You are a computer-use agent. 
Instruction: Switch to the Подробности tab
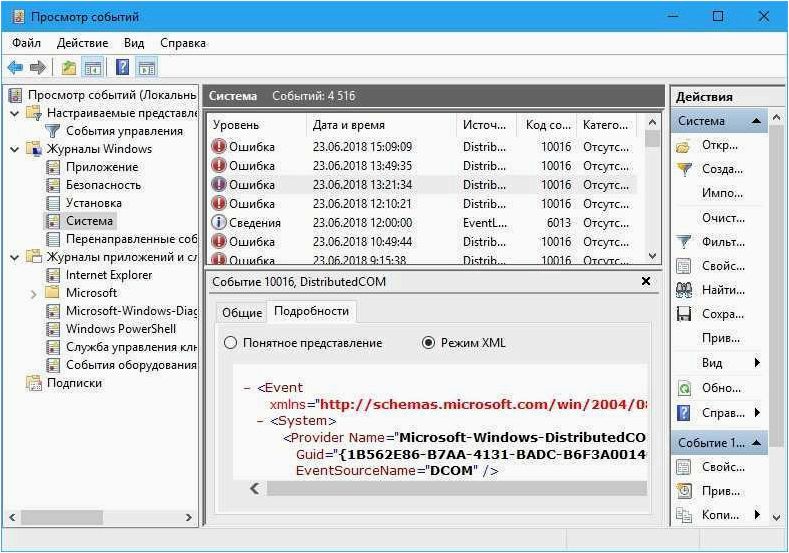311,311
